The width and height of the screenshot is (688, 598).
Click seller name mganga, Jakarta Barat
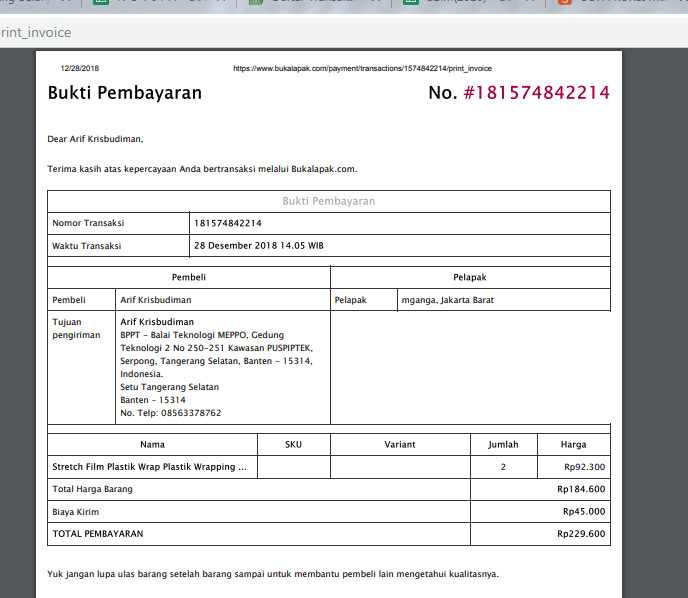447,299
